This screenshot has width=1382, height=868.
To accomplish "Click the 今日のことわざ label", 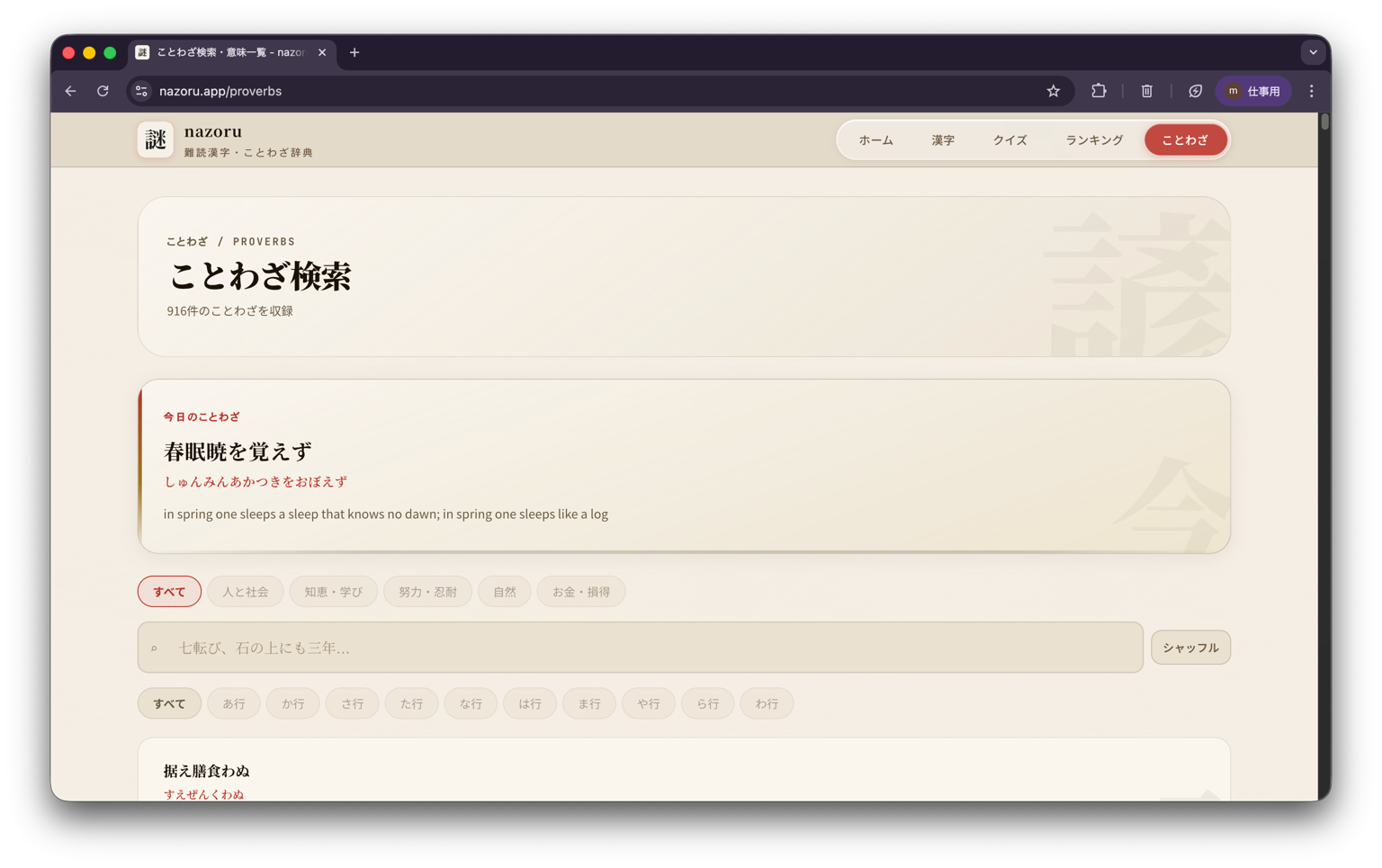I will [x=202, y=417].
